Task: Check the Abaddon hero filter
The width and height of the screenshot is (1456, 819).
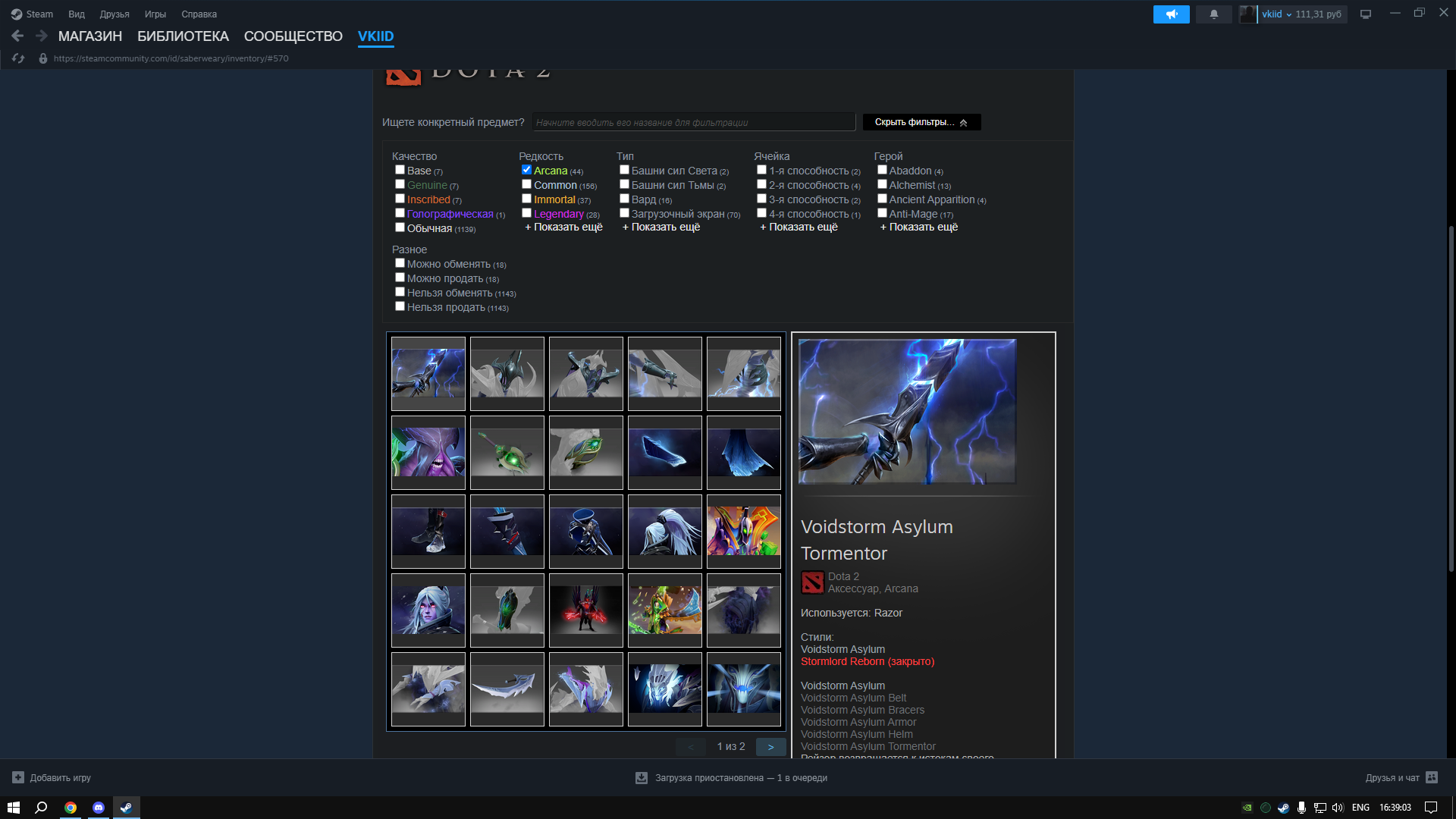Action: 882,170
